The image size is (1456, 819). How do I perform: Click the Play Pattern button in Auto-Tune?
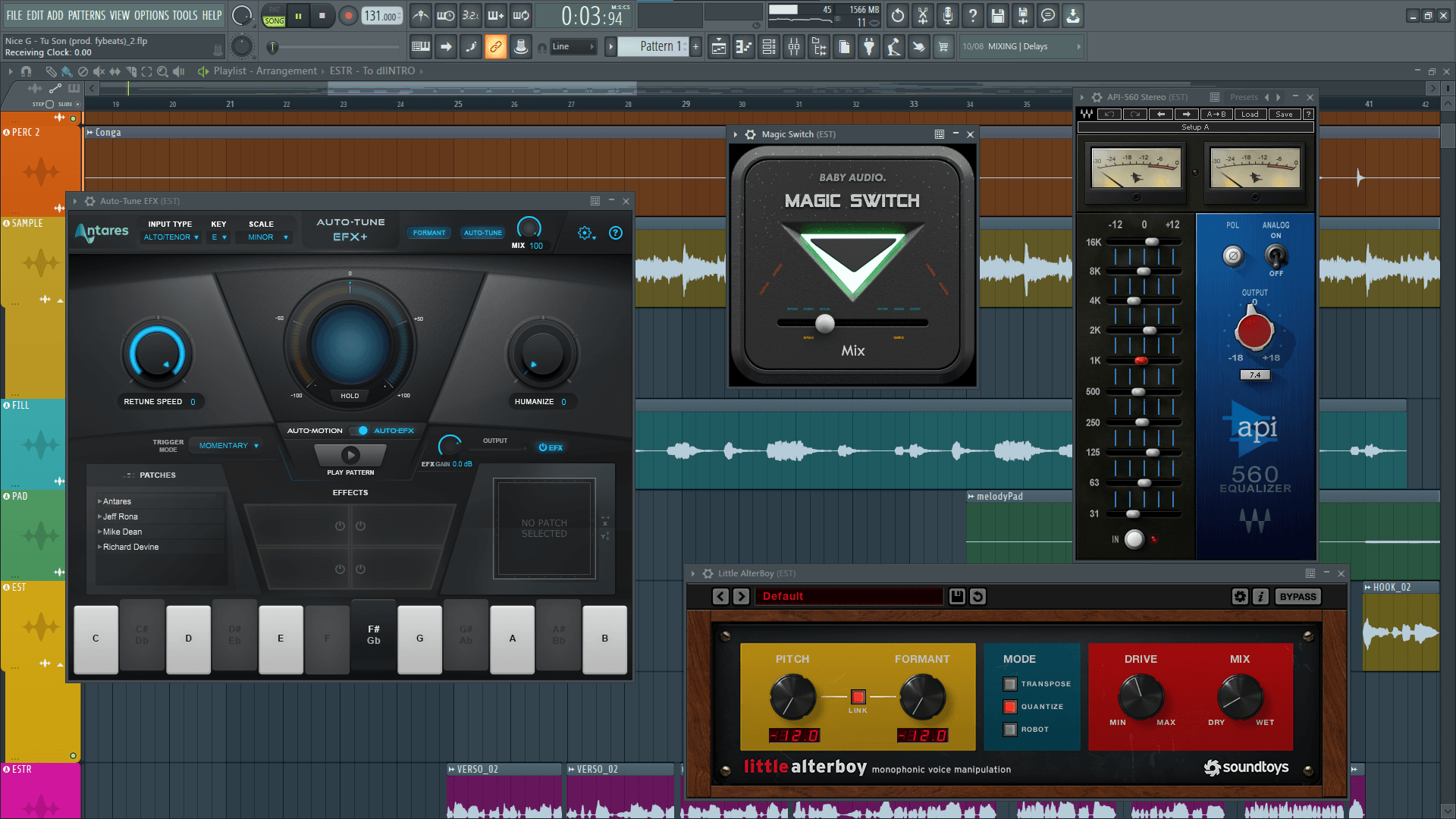[350, 455]
